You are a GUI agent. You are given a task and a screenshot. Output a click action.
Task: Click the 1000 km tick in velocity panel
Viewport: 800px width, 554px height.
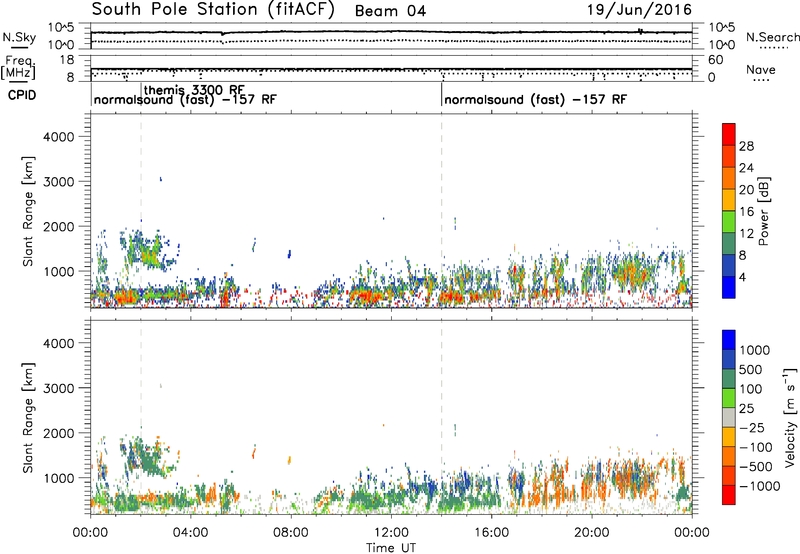click(x=59, y=478)
